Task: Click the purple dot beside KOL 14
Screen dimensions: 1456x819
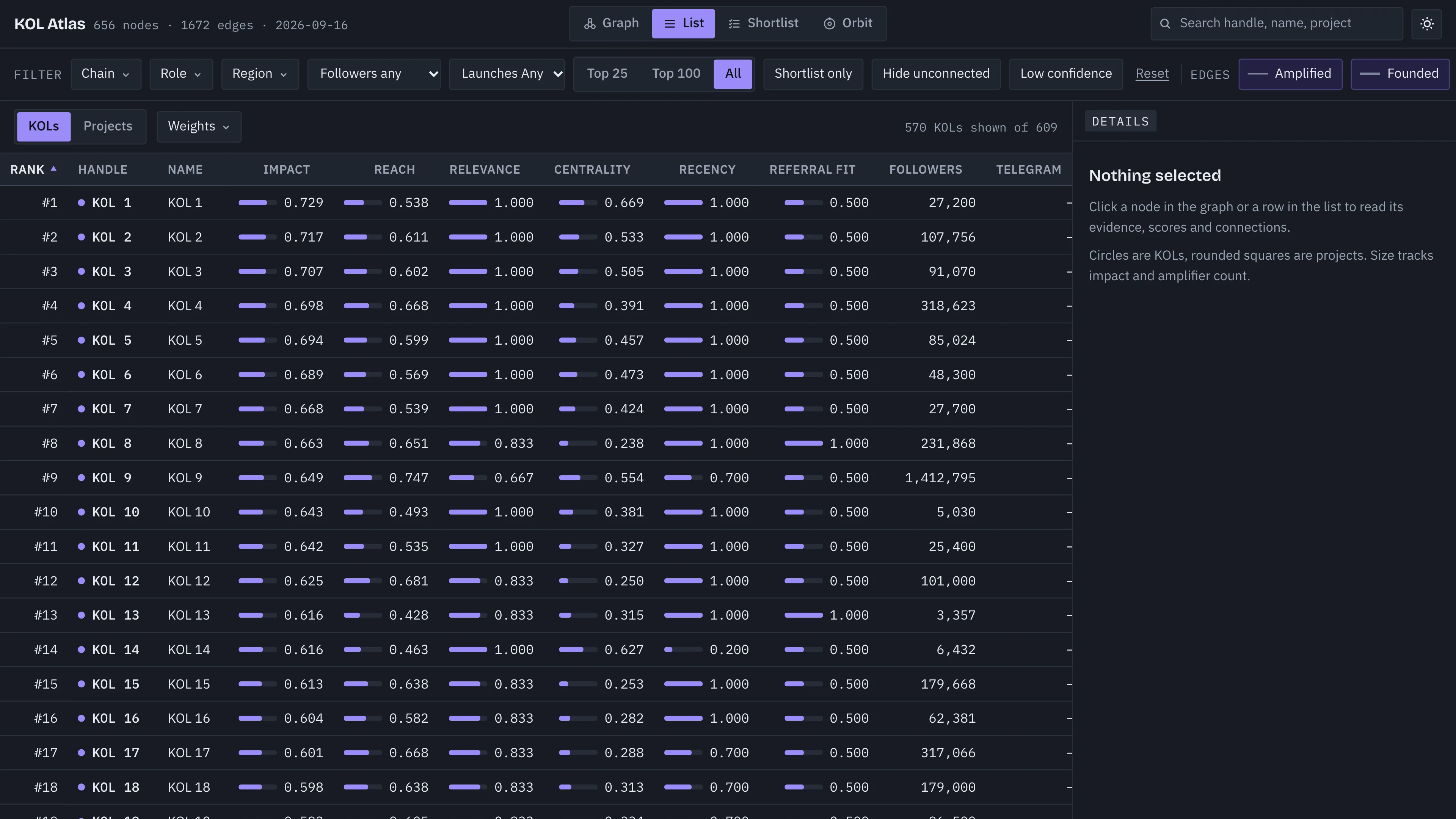Action: click(x=82, y=650)
